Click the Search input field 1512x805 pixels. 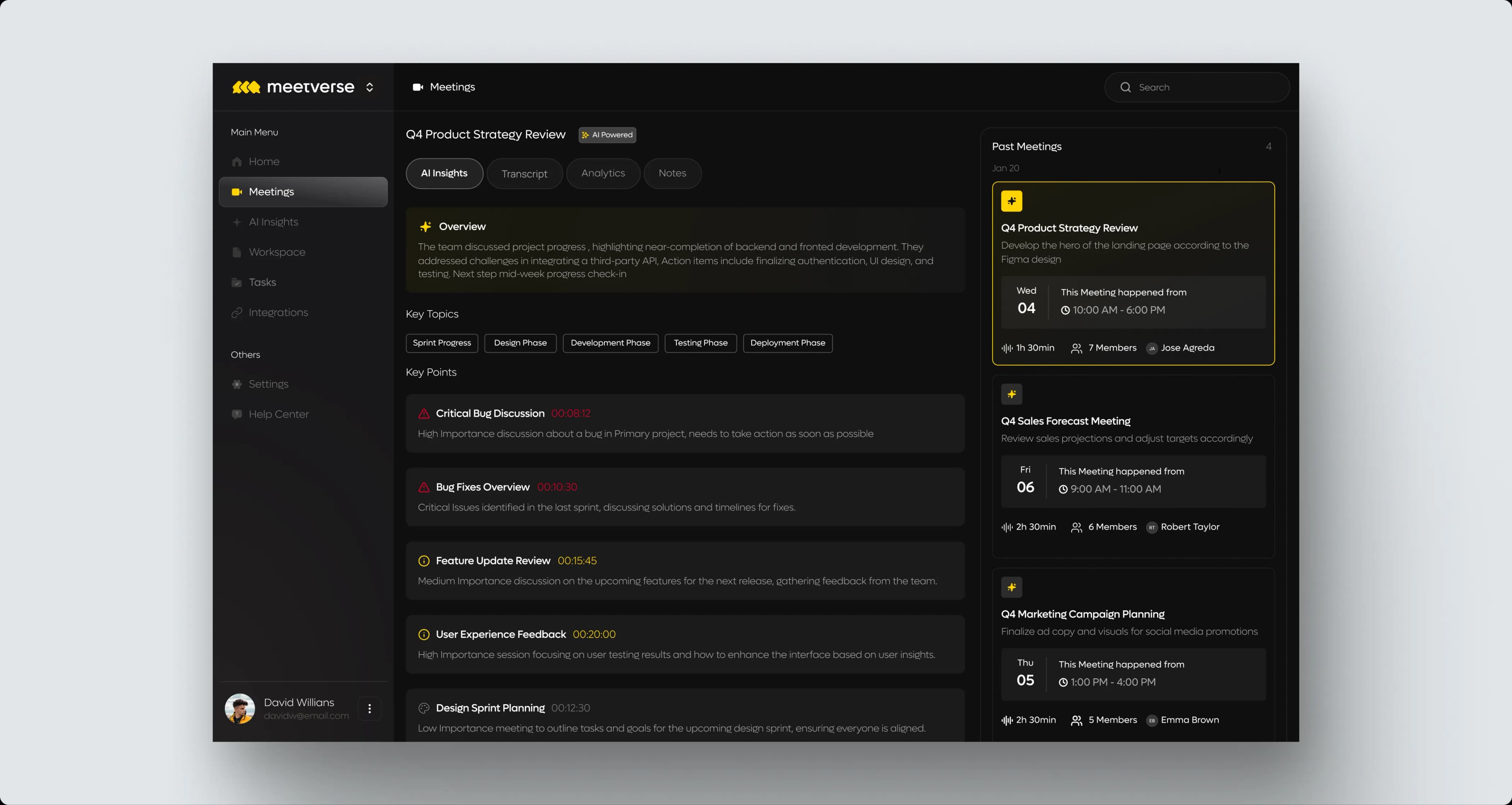[x=1203, y=87]
